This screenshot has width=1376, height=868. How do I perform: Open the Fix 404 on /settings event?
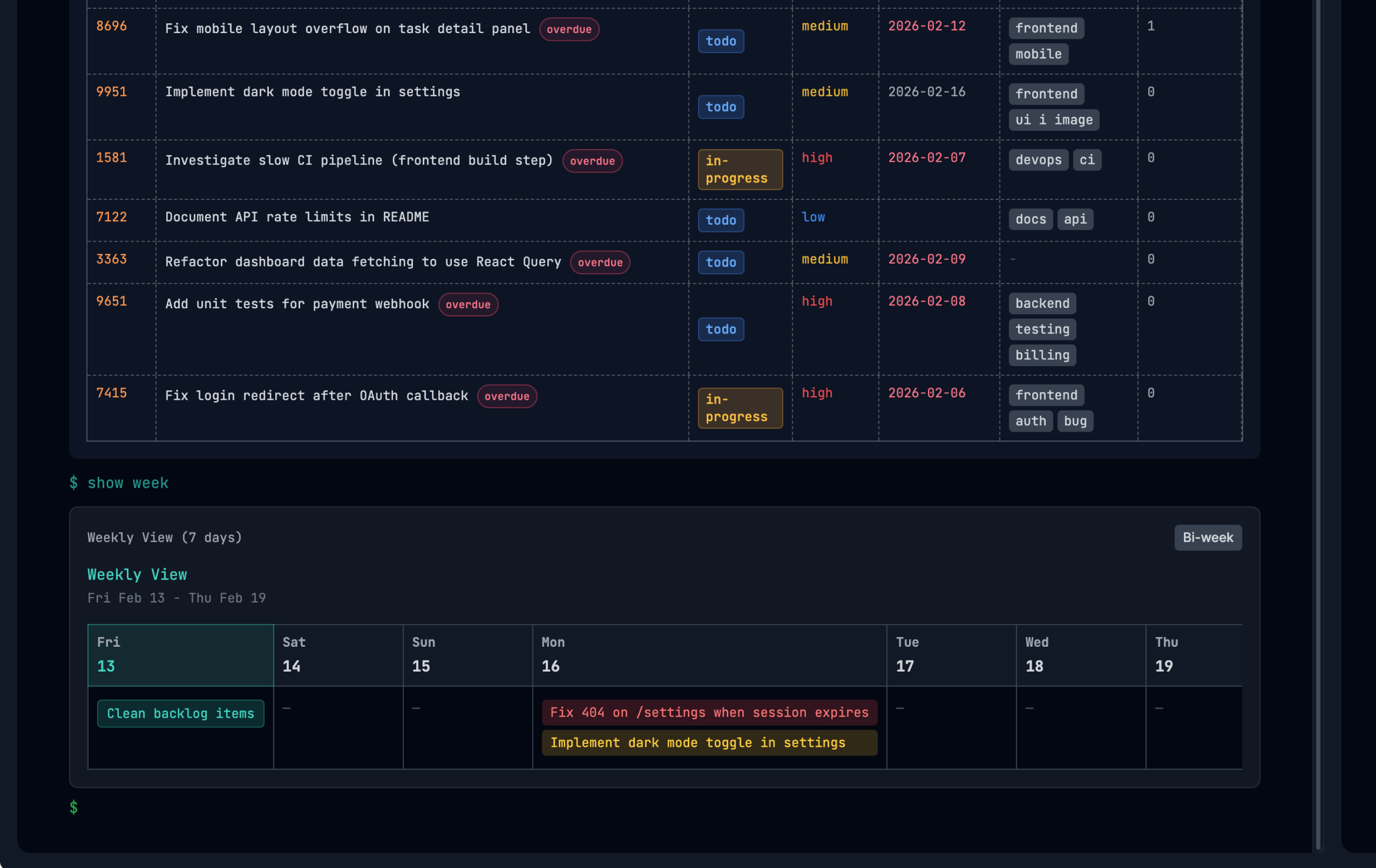(x=709, y=712)
